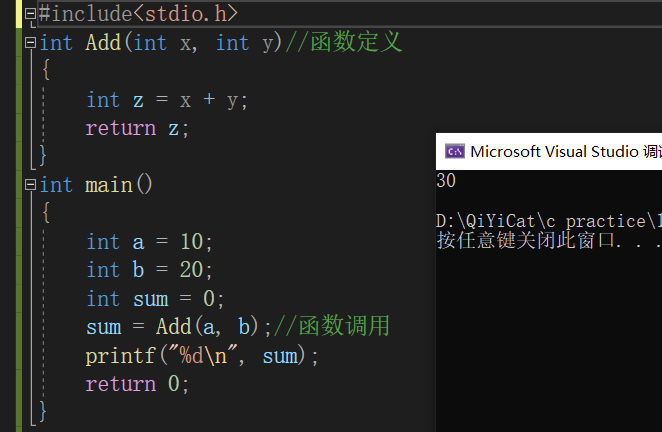Screen dimensions: 662x432
Task: Click console output value 30
Action: click(446, 181)
